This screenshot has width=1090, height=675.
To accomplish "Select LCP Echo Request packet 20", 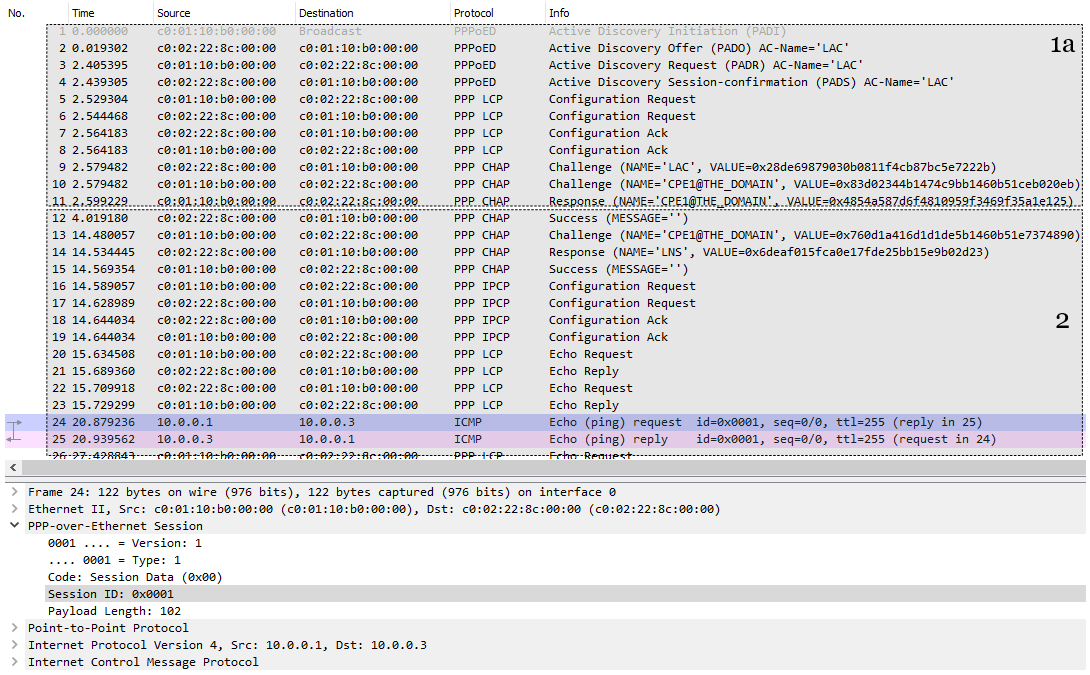I will click(x=564, y=354).
